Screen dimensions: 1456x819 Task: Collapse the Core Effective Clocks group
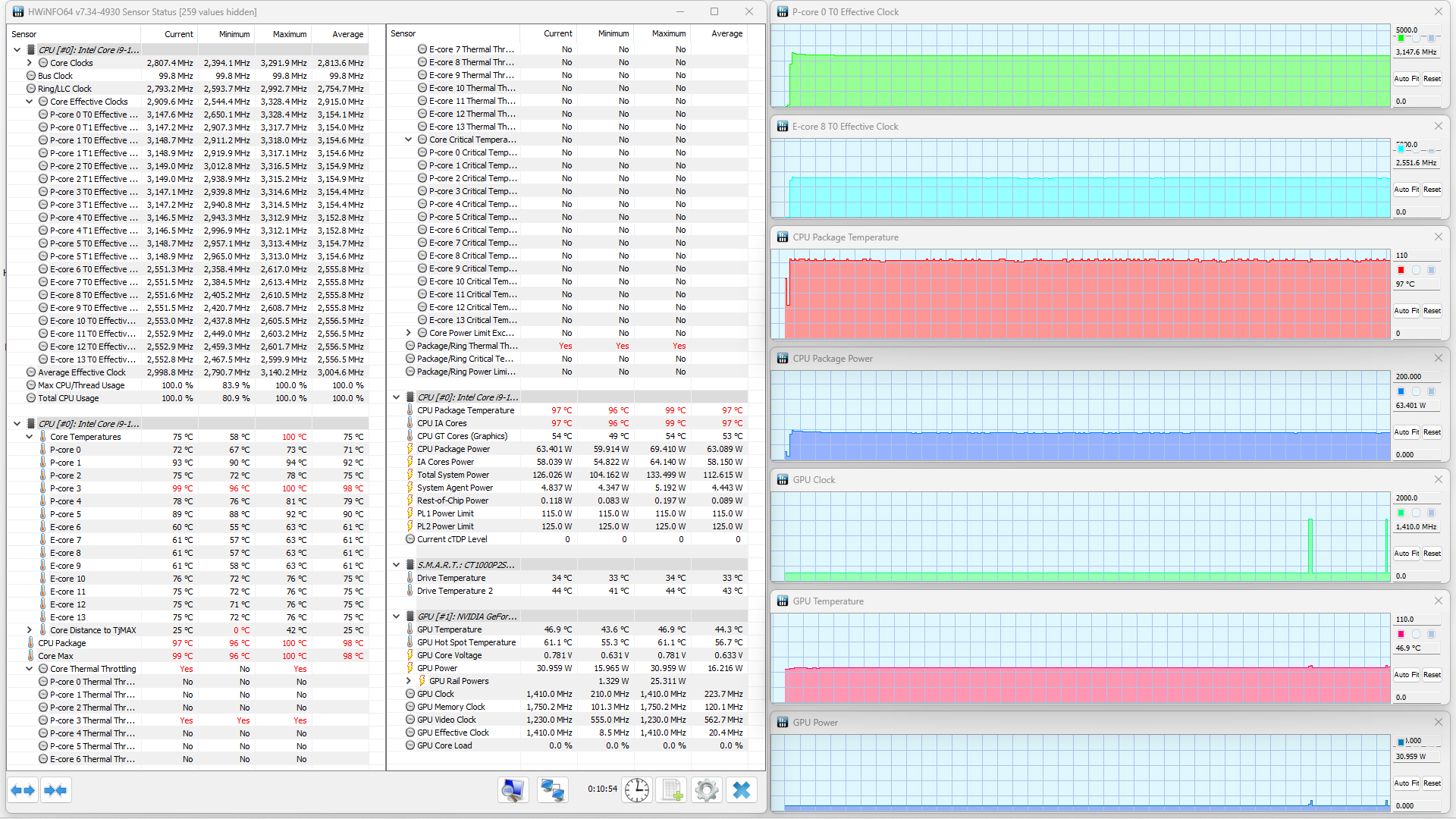tap(30, 102)
